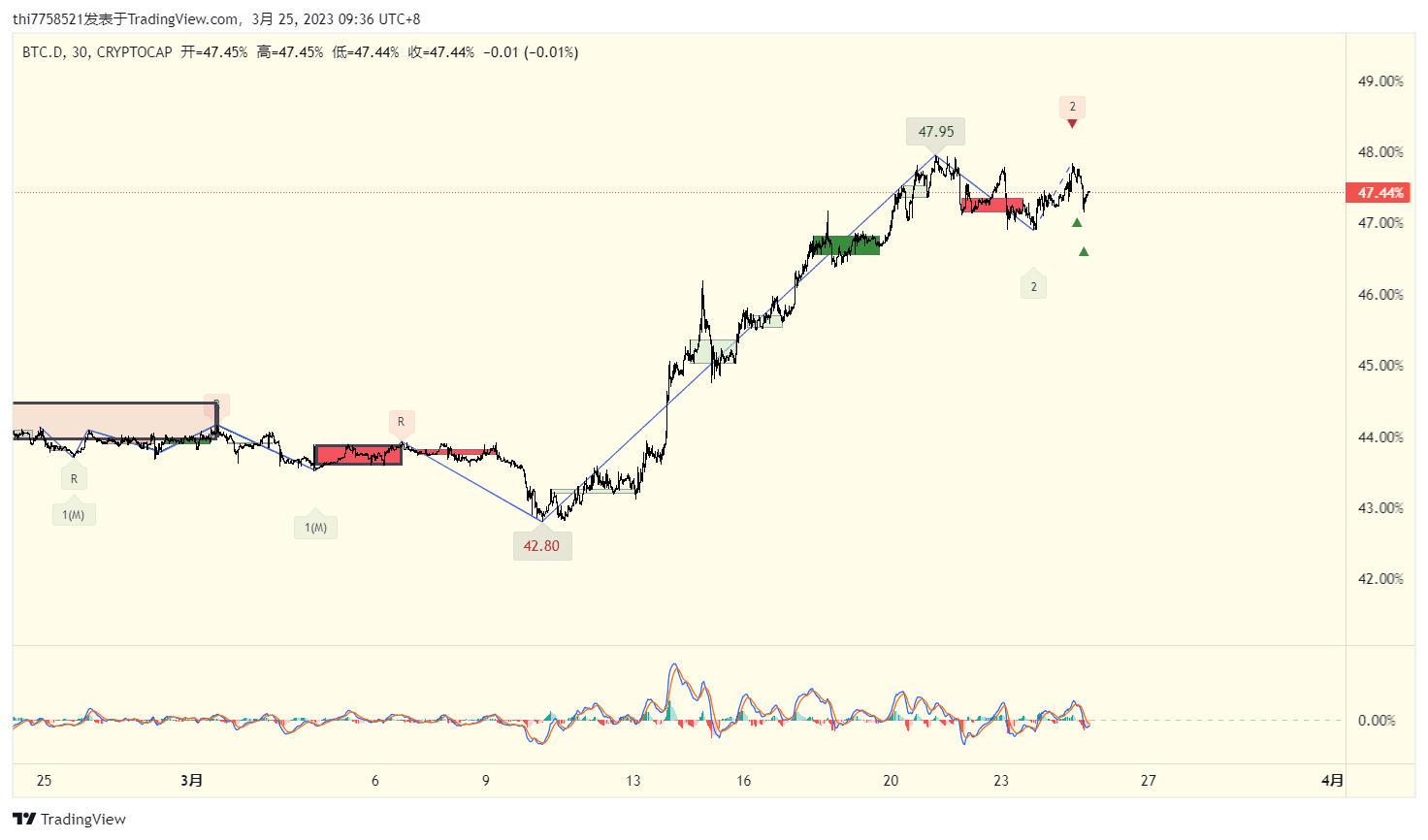1428x840 pixels.
Task: Click the TradingView logo at bottom left
Action: pos(70,819)
